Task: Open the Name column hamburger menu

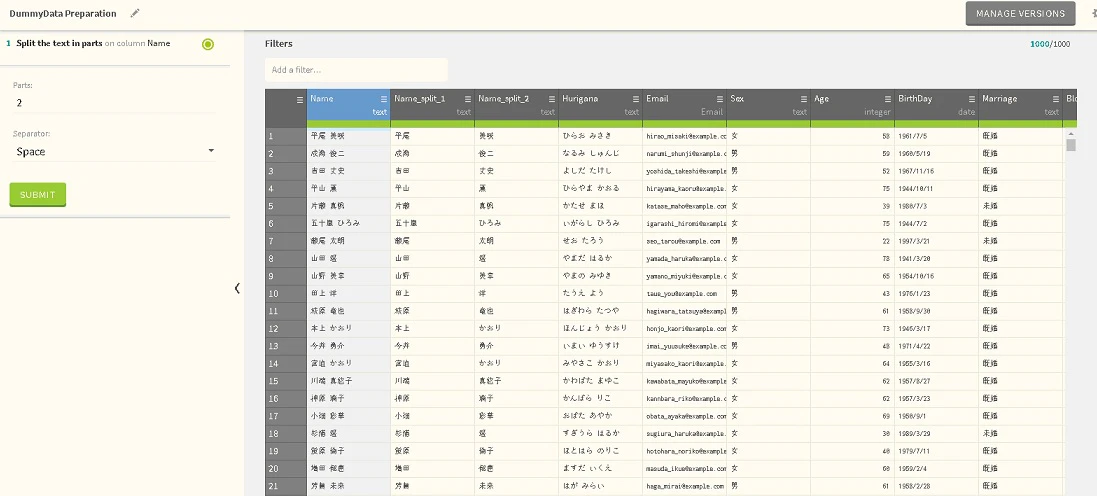Action: tap(383, 99)
